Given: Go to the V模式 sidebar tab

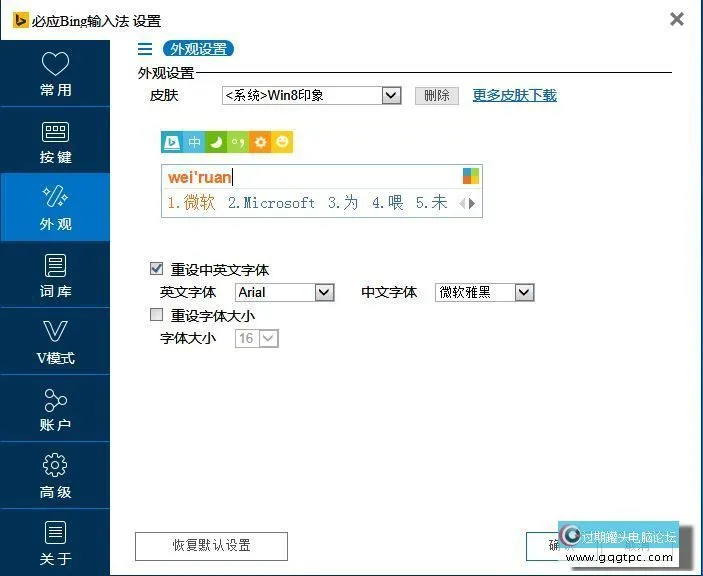Looking at the screenshot, I should pos(55,343).
